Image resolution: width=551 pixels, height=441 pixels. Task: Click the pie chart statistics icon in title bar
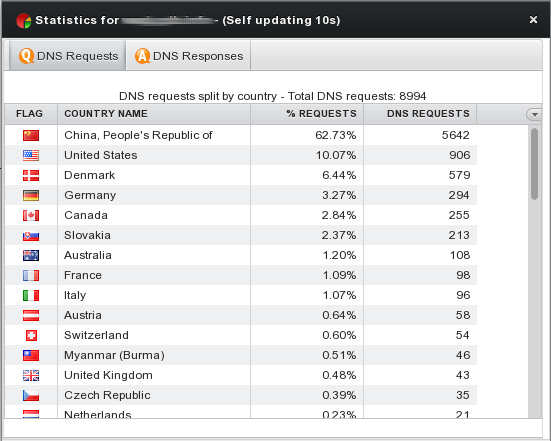24,20
